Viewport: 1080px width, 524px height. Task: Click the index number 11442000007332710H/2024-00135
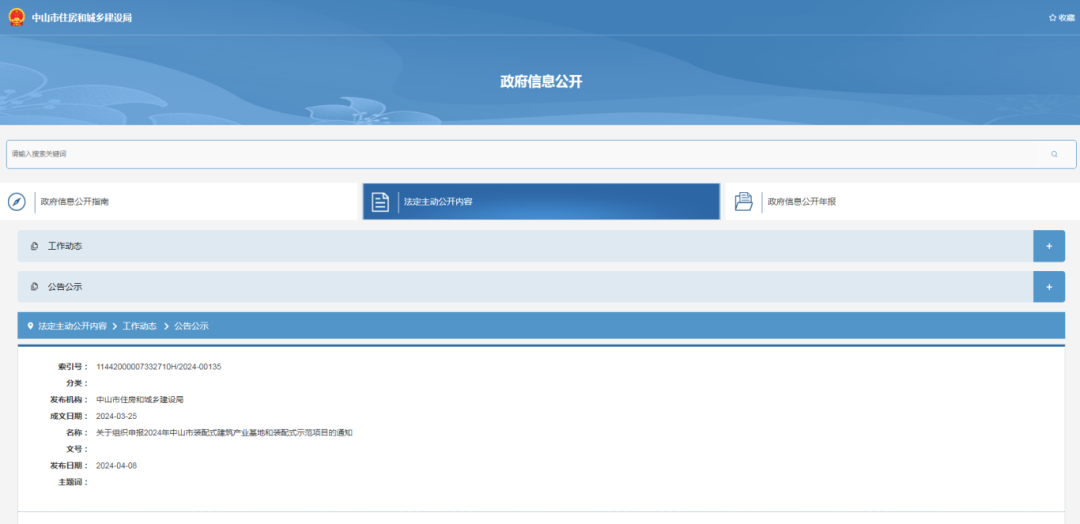point(158,366)
